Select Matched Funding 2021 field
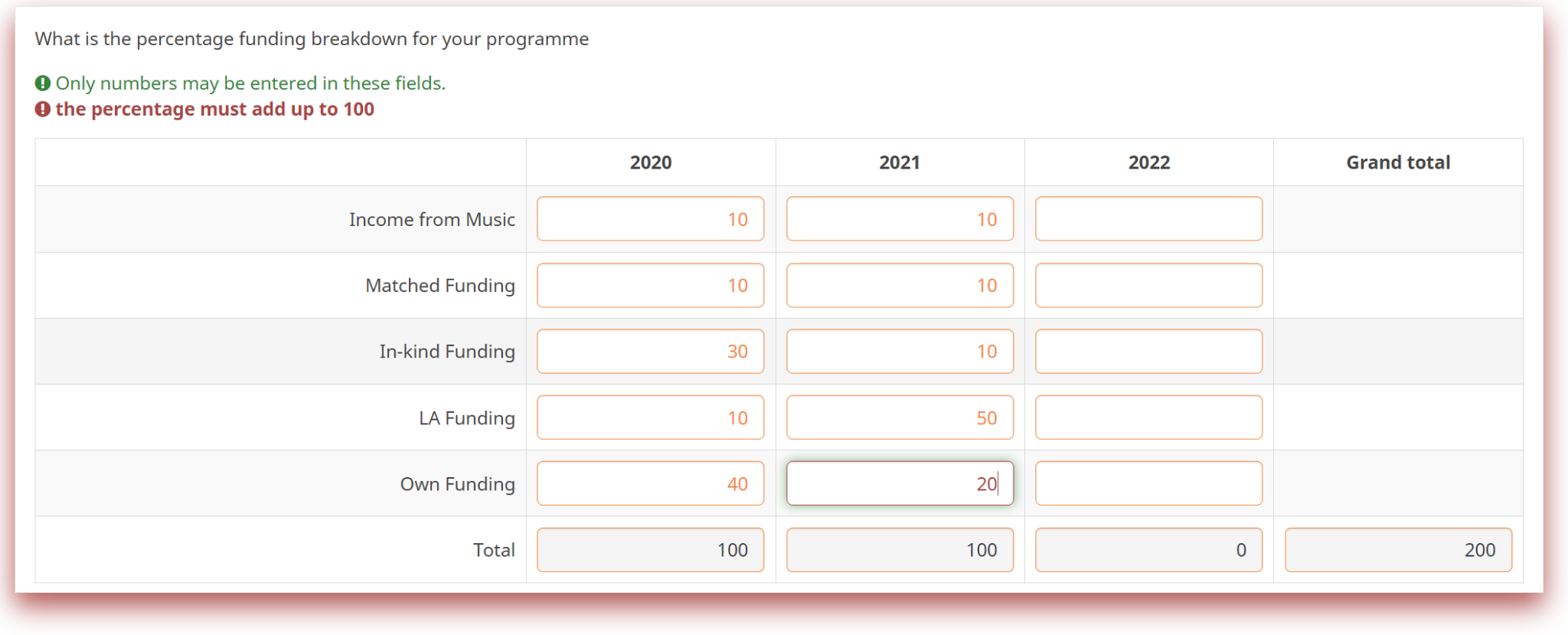Image resolution: width=1568 pixels, height=635 pixels. [x=900, y=285]
